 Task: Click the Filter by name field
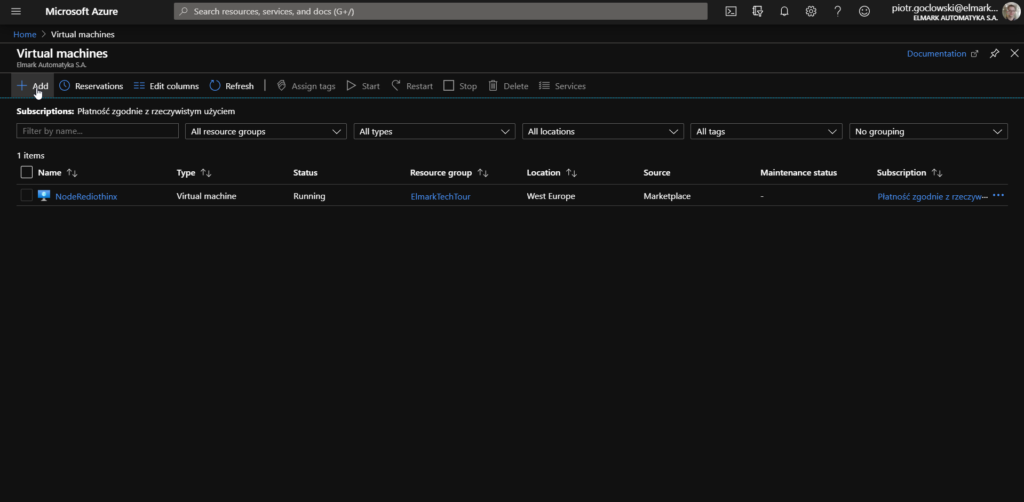tap(97, 131)
